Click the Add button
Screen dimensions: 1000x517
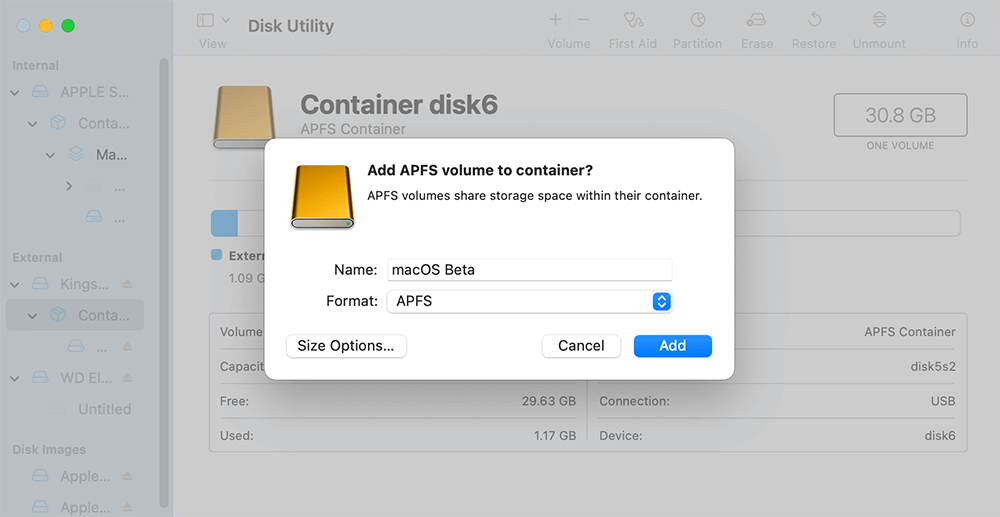tap(672, 346)
